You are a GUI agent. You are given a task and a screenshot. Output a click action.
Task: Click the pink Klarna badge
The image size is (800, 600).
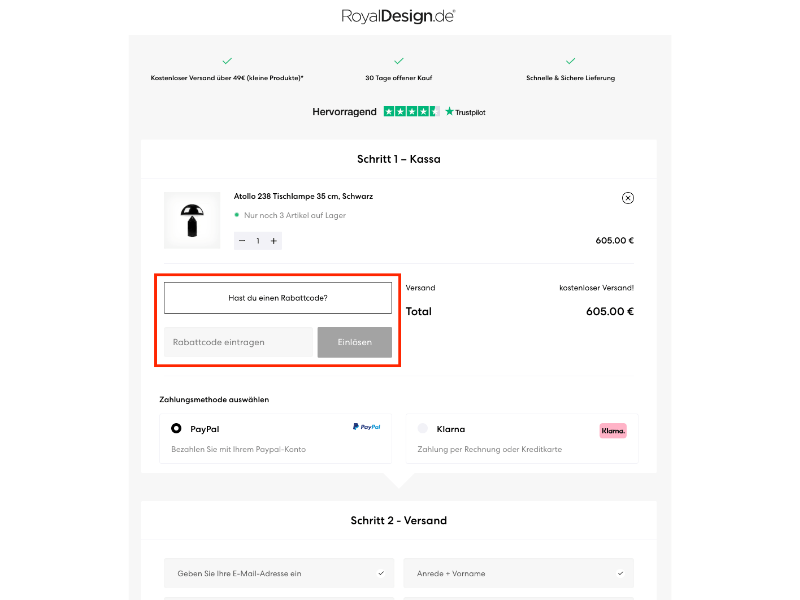point(611,429)
